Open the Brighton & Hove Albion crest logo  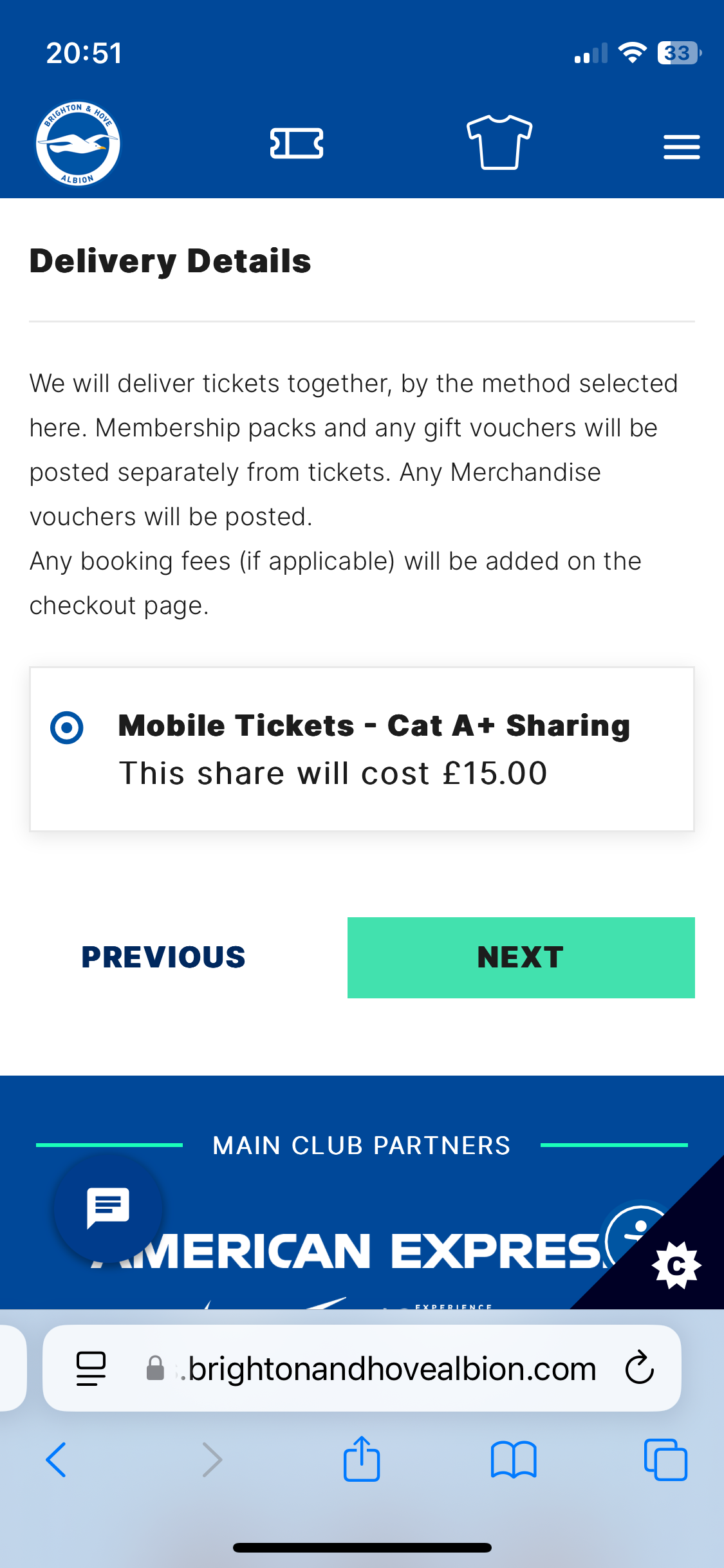coord(78,144)
